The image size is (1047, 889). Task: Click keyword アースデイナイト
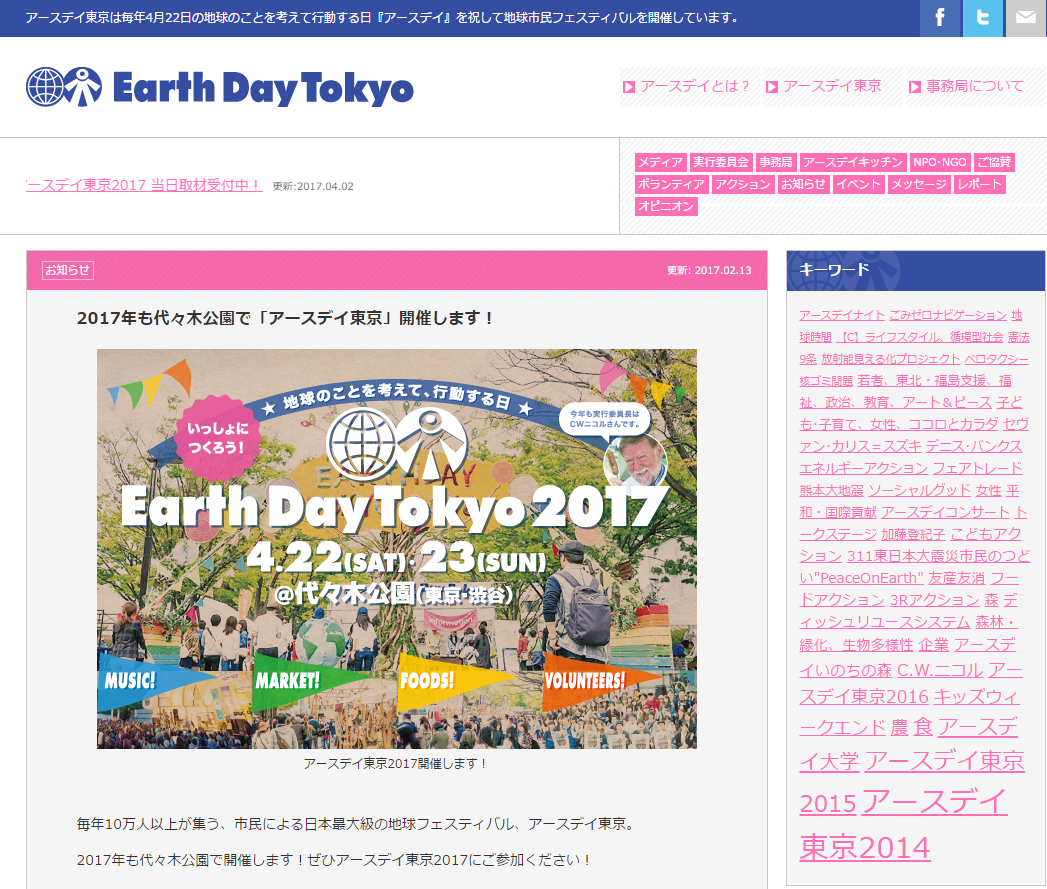pos(841,315)
